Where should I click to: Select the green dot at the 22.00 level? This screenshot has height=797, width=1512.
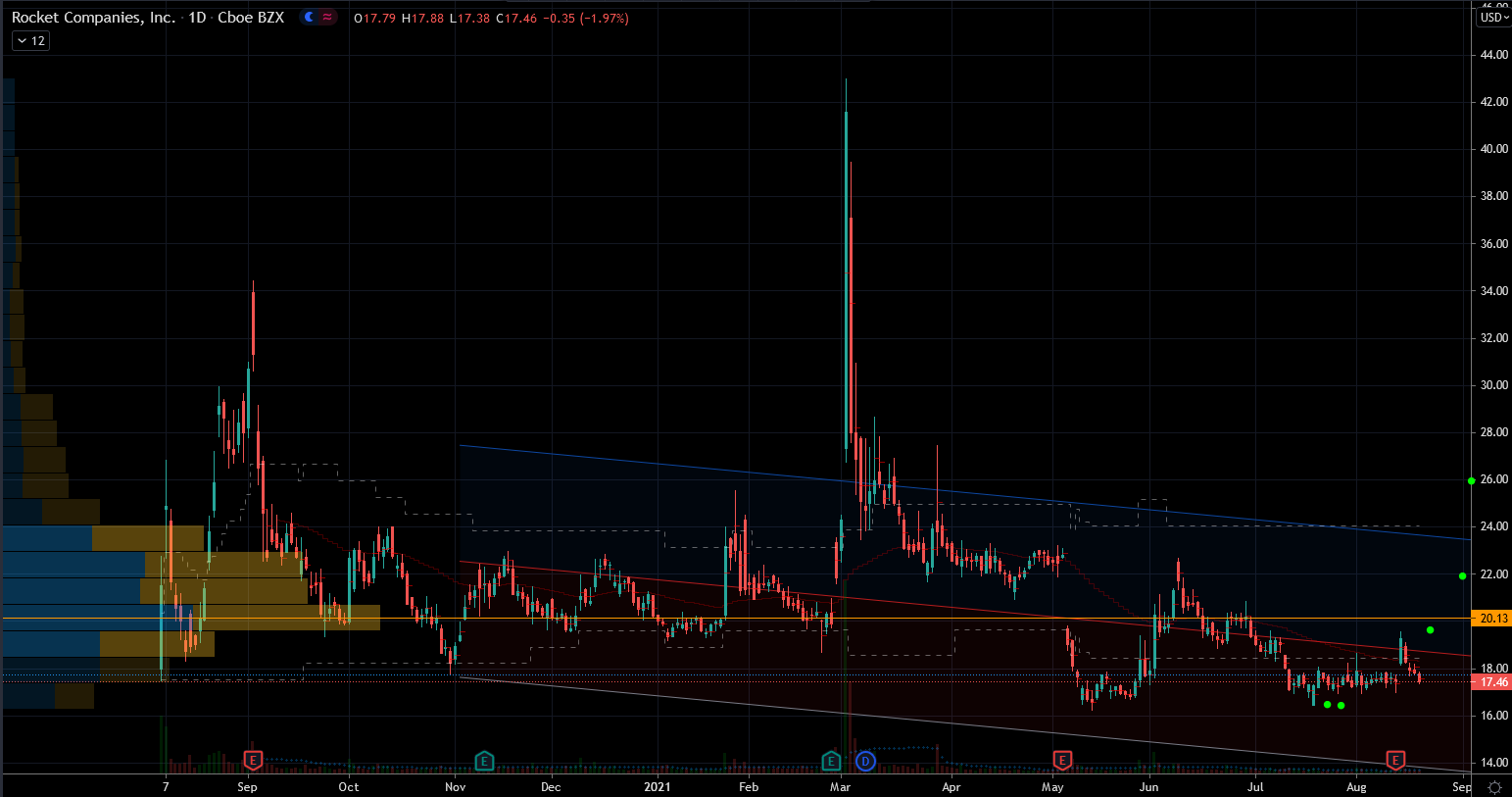coord(1463,576)
